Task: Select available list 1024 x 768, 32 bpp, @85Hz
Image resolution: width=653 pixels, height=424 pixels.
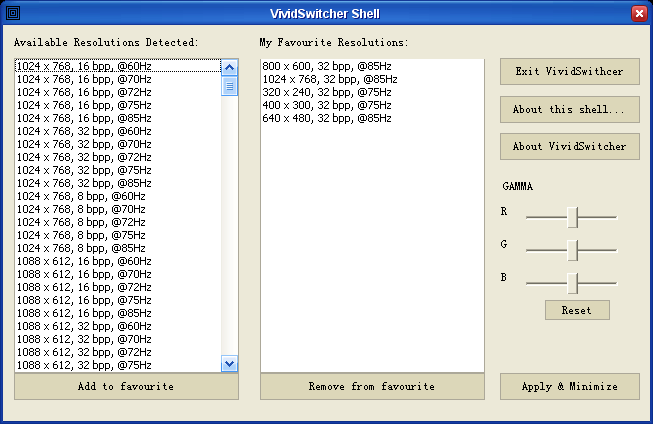Action: tap(118, 183)
